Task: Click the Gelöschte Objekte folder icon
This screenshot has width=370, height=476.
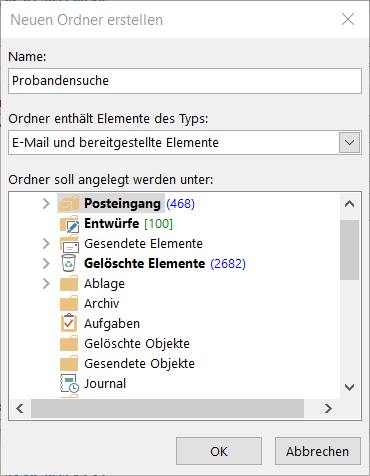Action: pos(69,344)
